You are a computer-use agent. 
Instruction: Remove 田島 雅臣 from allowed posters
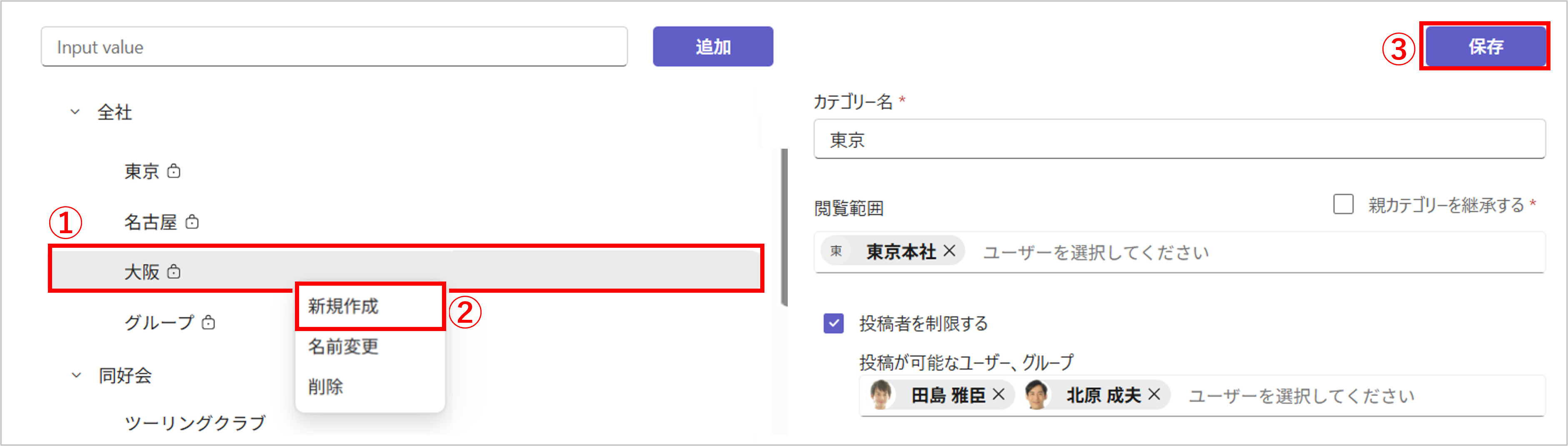[998, 394]
